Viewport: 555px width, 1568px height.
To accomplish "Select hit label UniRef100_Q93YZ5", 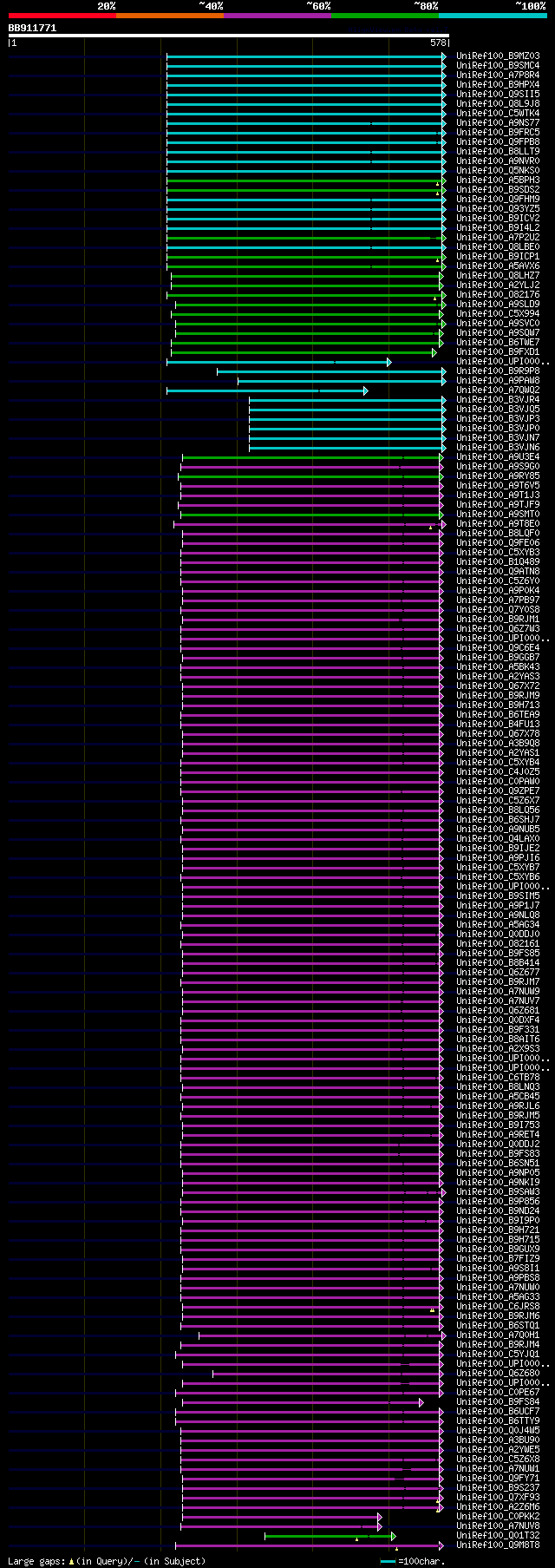I will pyautogui.click(x=498, y=209).
